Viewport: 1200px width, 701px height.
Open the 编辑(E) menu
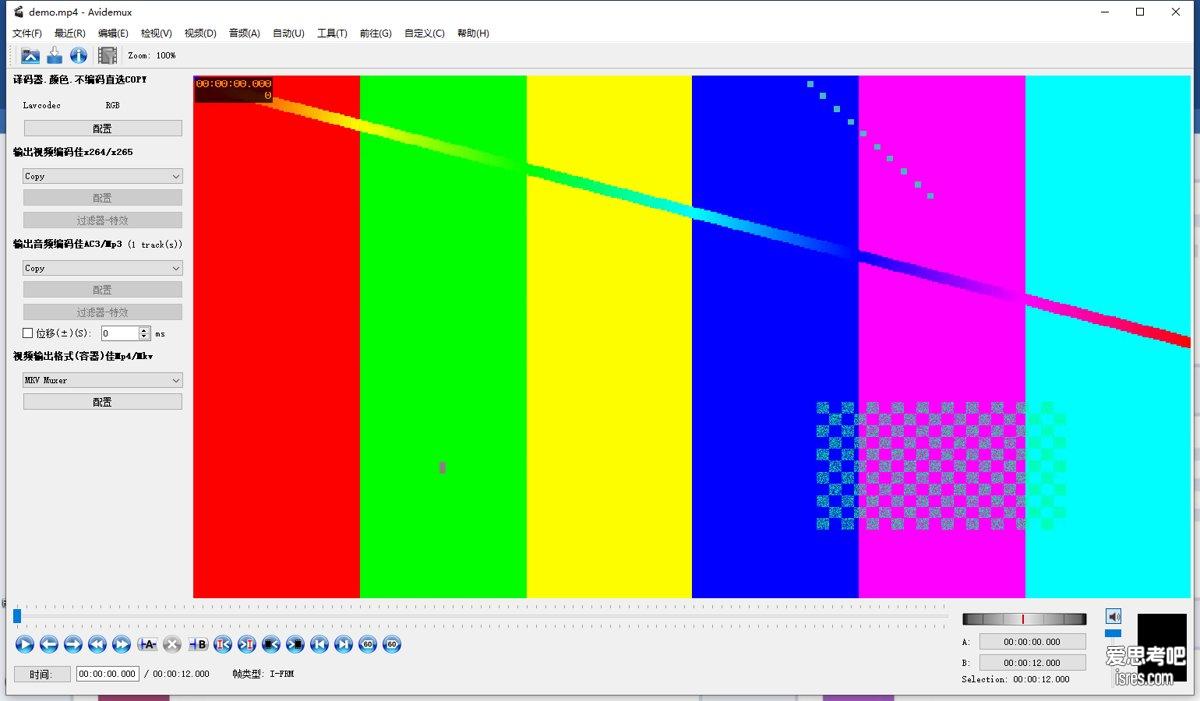(x=113, y=33)
